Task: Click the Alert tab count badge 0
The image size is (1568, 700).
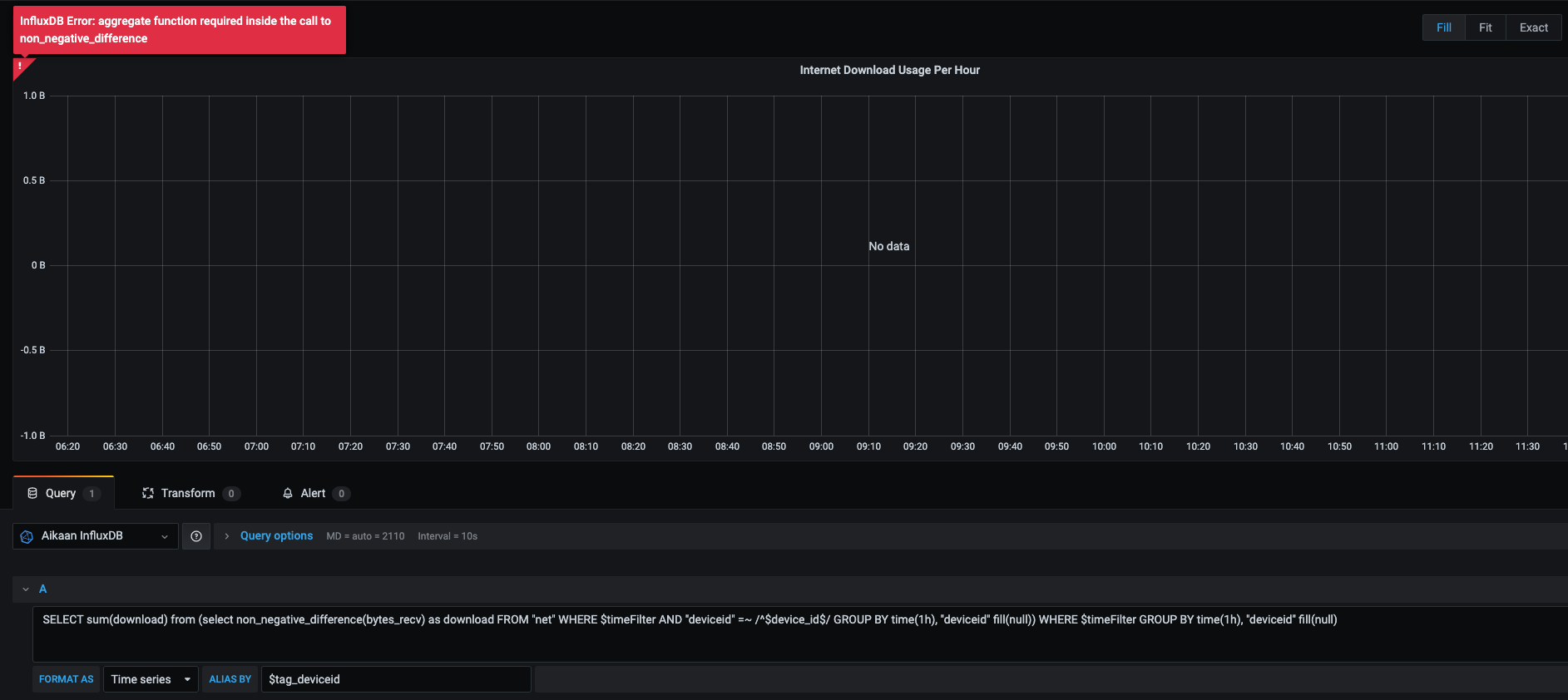Action: (x=341, y=494)
